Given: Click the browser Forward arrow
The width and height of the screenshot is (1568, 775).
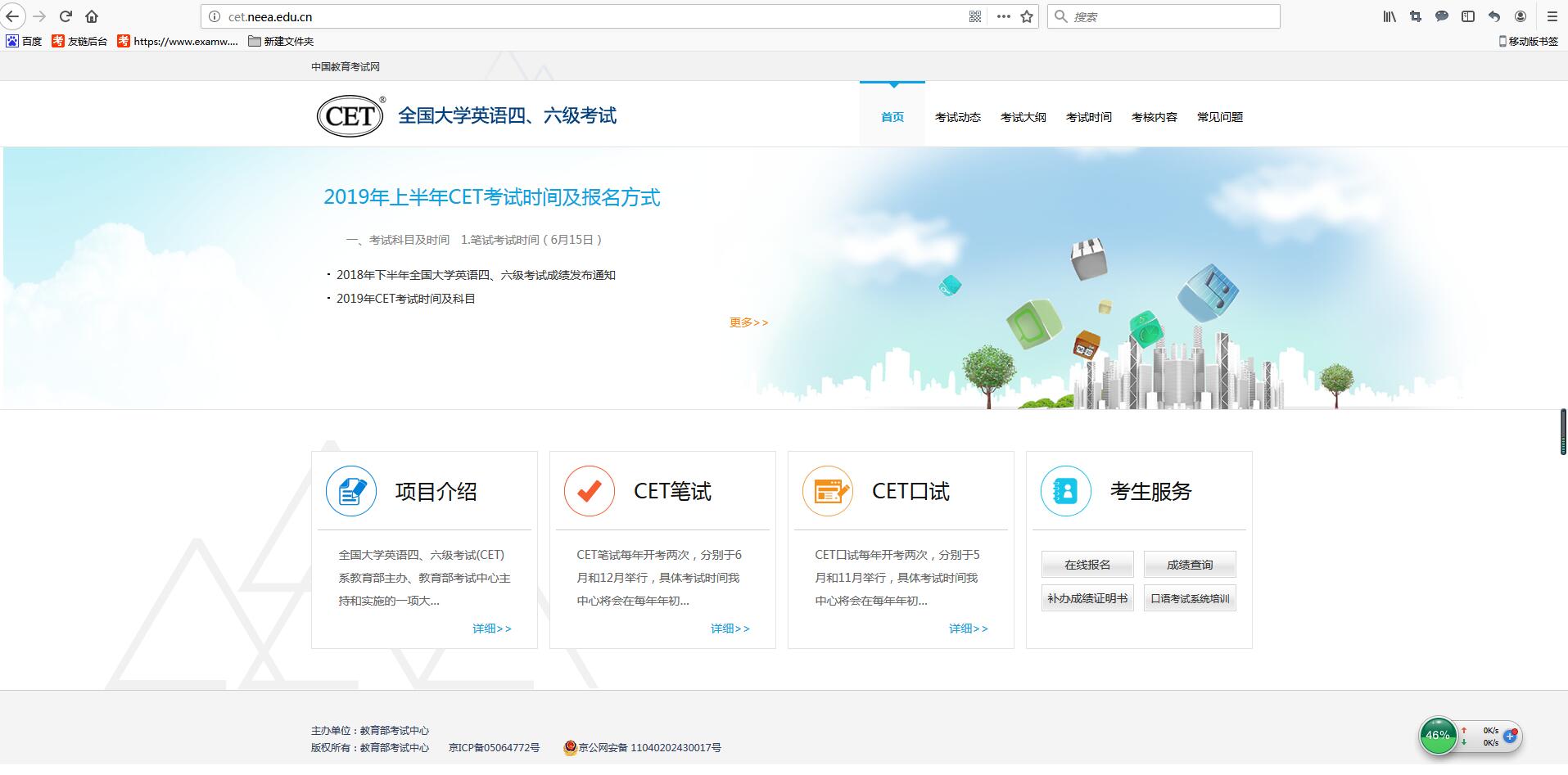Looking at the screenshot, I should (x=39, y=16).
